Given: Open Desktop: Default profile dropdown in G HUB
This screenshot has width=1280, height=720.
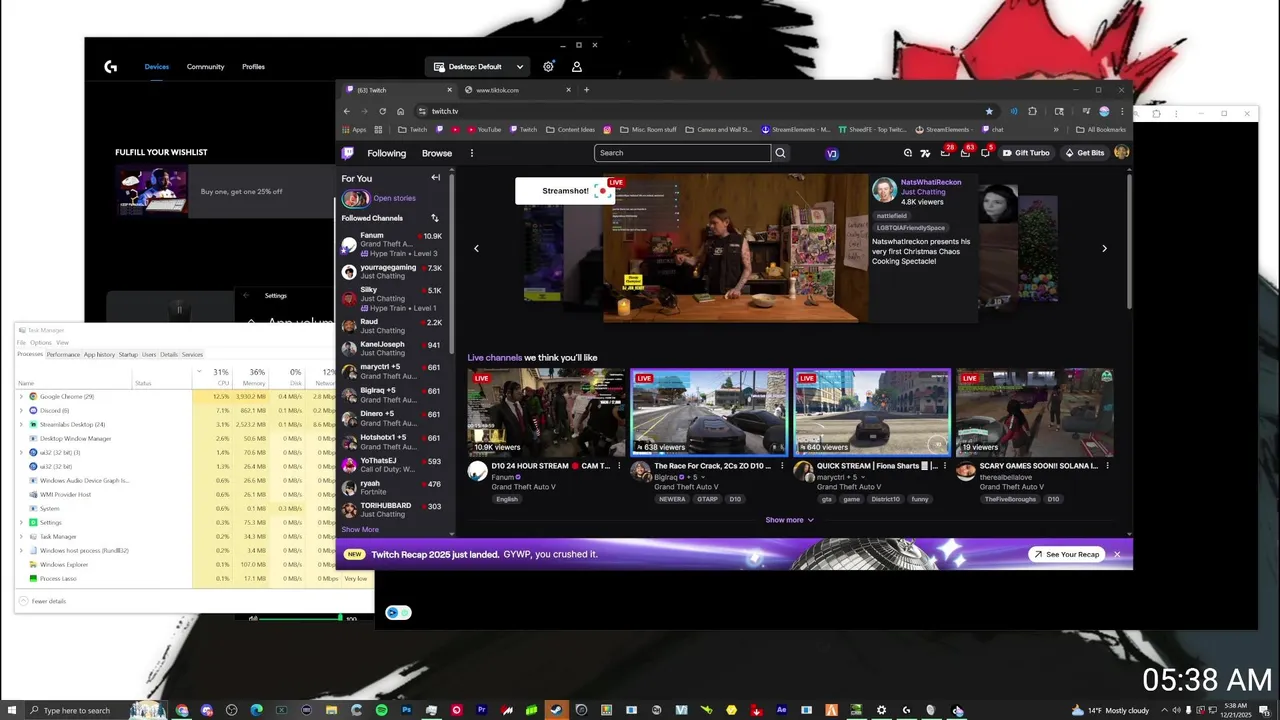Looking at the screenshot, I should coord(479,67).
